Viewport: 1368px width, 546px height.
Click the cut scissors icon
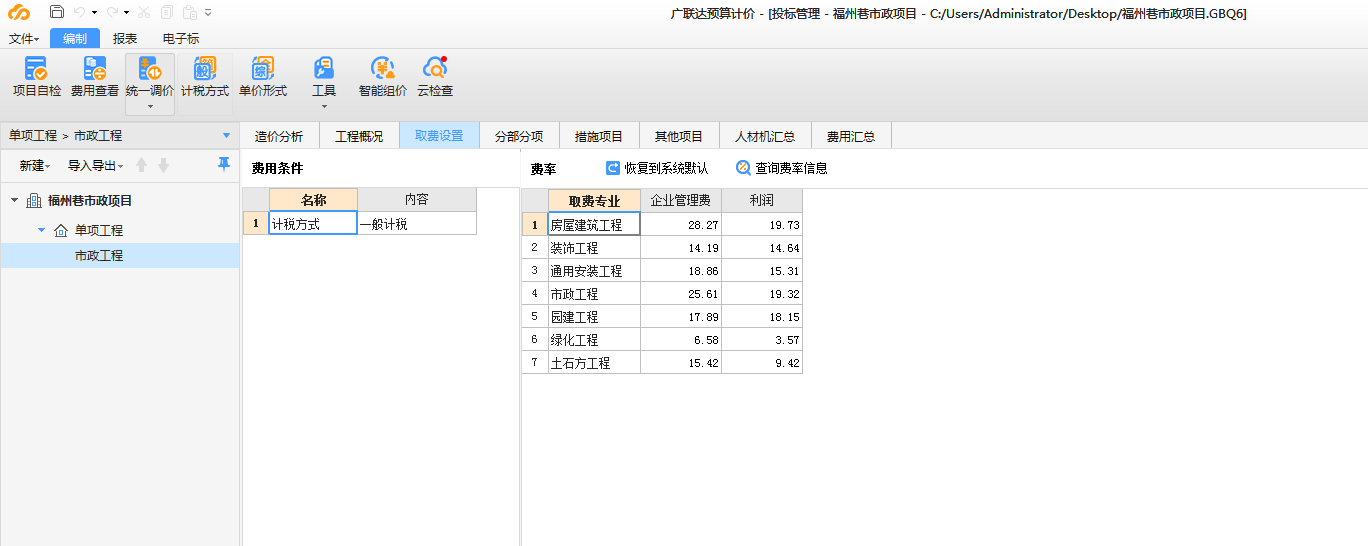[144, 13]
